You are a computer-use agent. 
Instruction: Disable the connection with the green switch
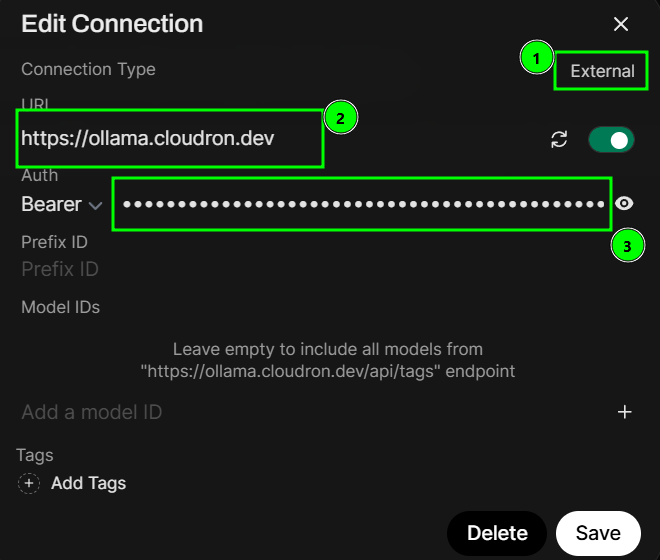611,140
